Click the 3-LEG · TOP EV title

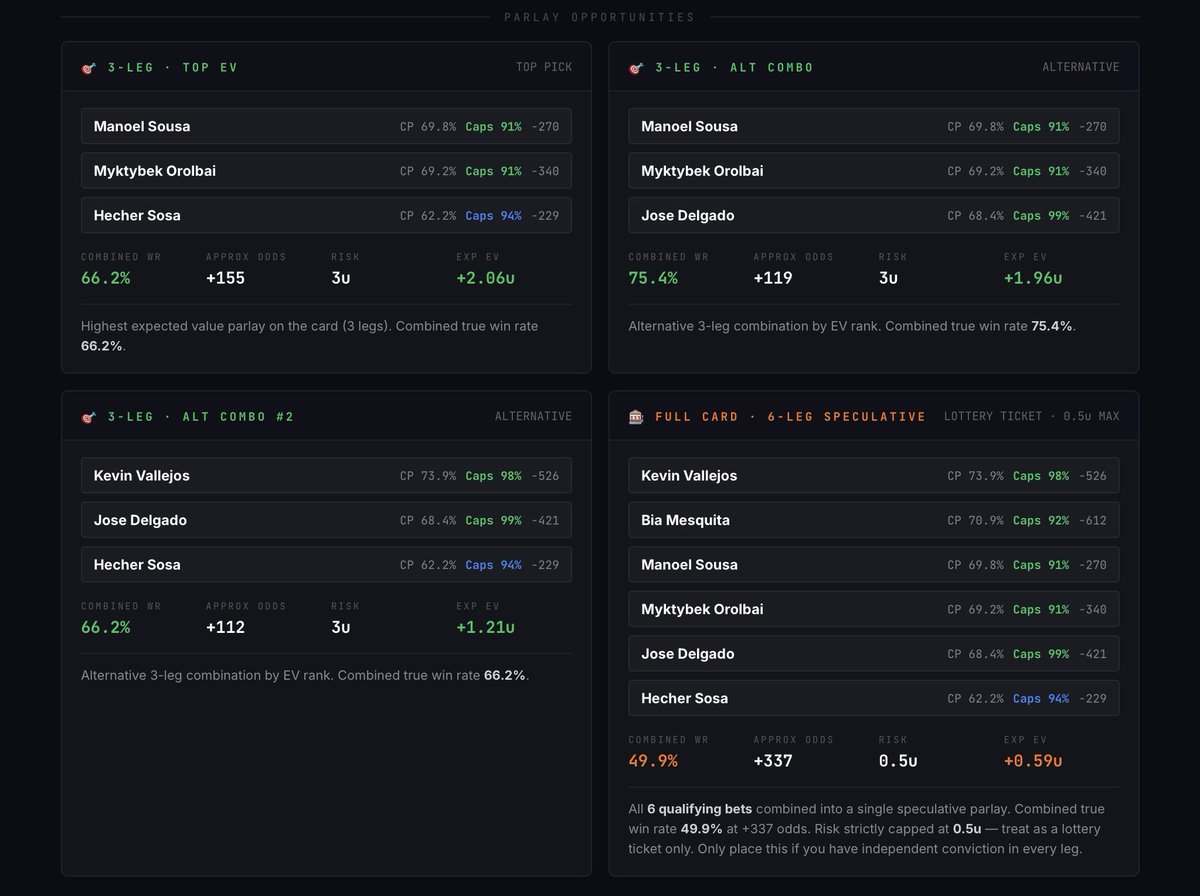tap(173, 68)
